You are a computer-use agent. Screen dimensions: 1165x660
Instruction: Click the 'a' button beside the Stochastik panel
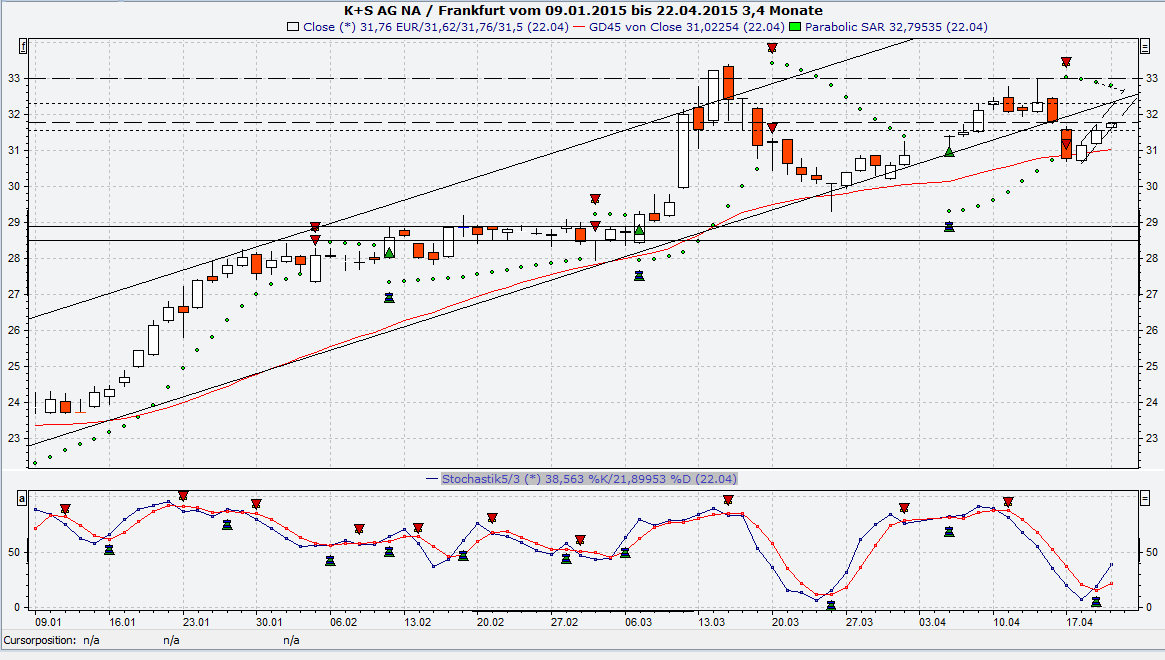[23, 499]
